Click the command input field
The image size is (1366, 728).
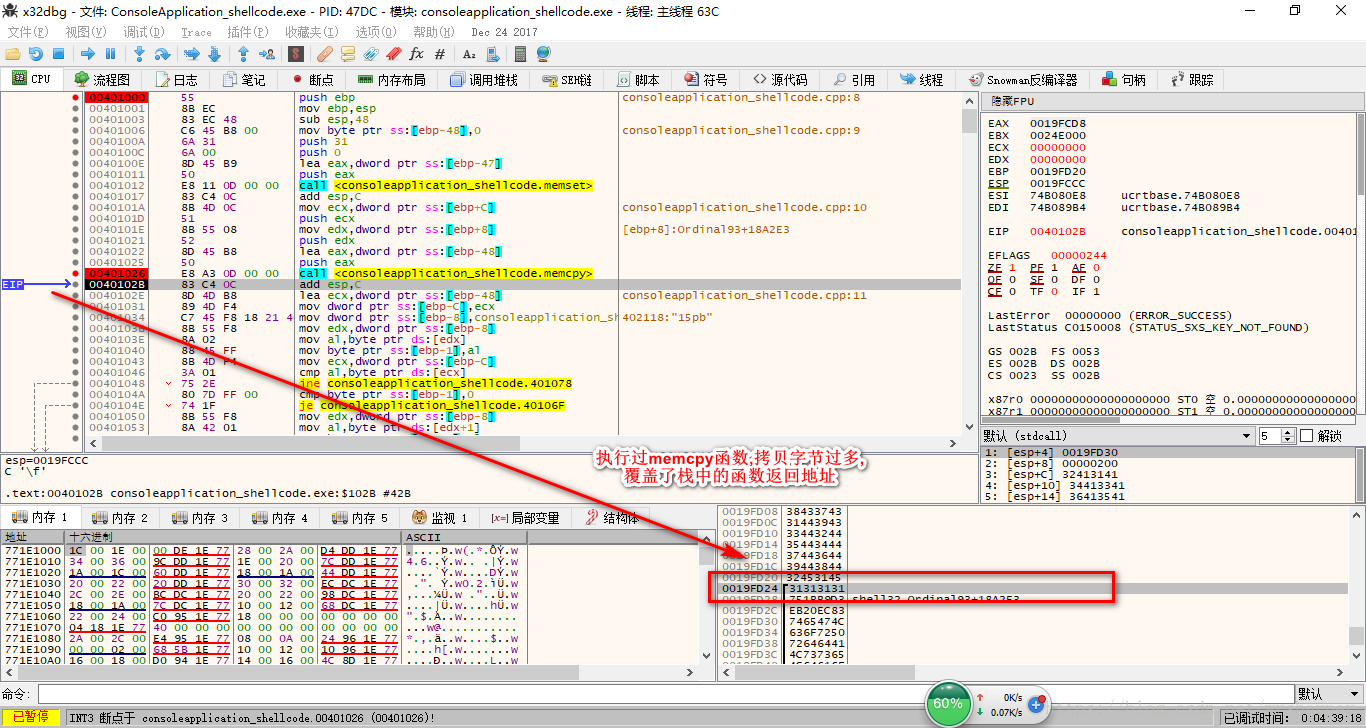(665, 693)
